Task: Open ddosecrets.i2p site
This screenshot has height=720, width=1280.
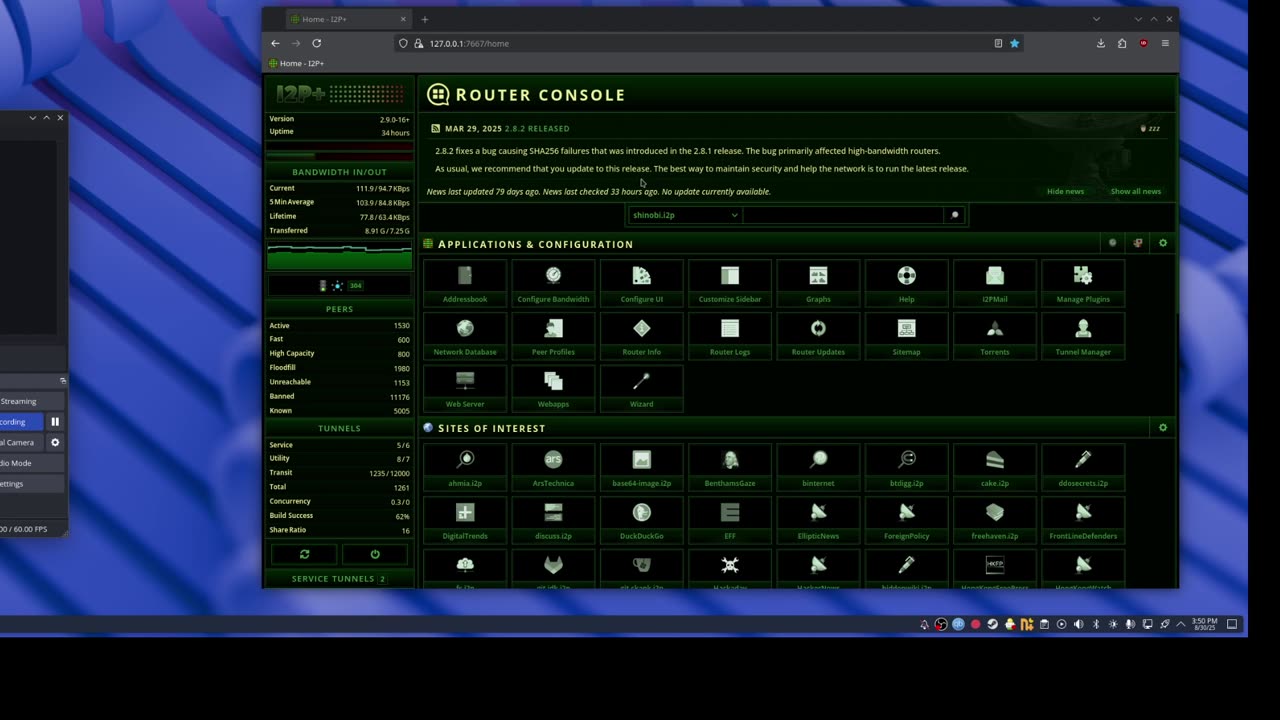Action: (x=1083, y=467)
